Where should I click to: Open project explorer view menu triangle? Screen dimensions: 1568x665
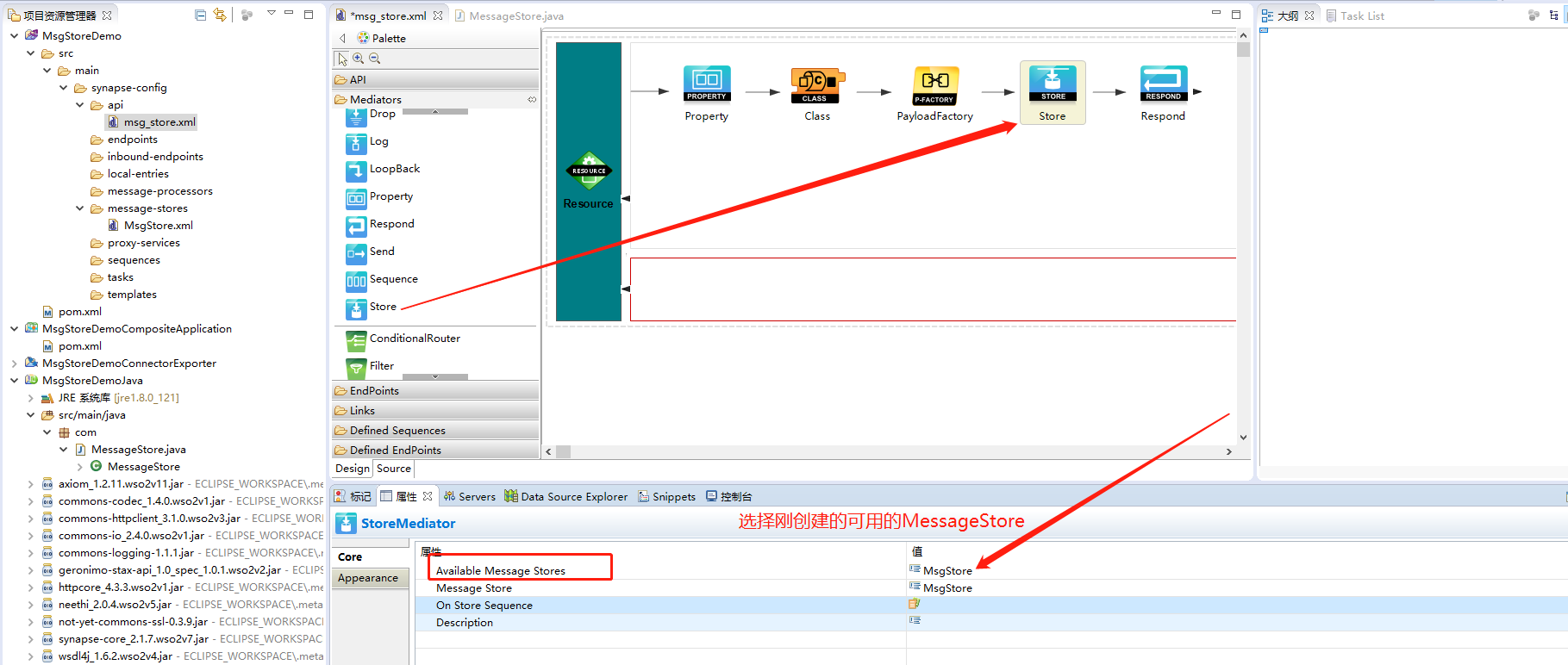click(x=271, y=13)
